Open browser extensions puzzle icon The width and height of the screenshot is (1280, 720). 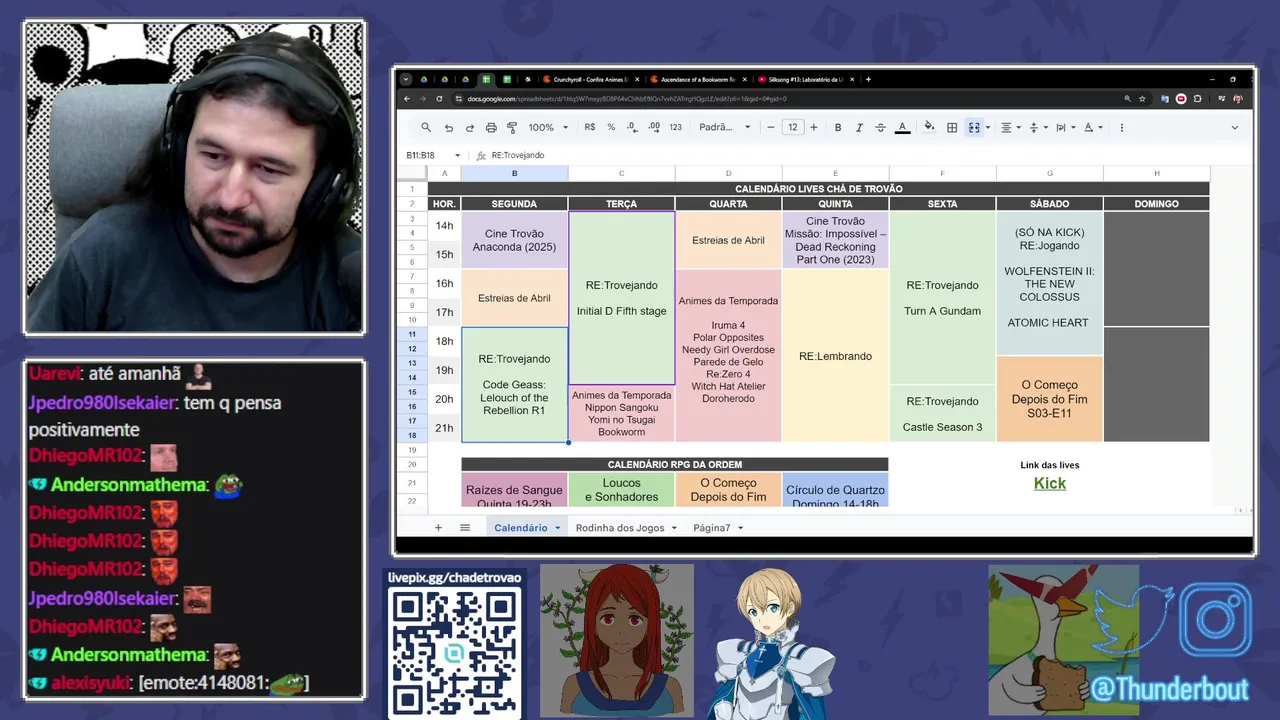[1197, 98]
